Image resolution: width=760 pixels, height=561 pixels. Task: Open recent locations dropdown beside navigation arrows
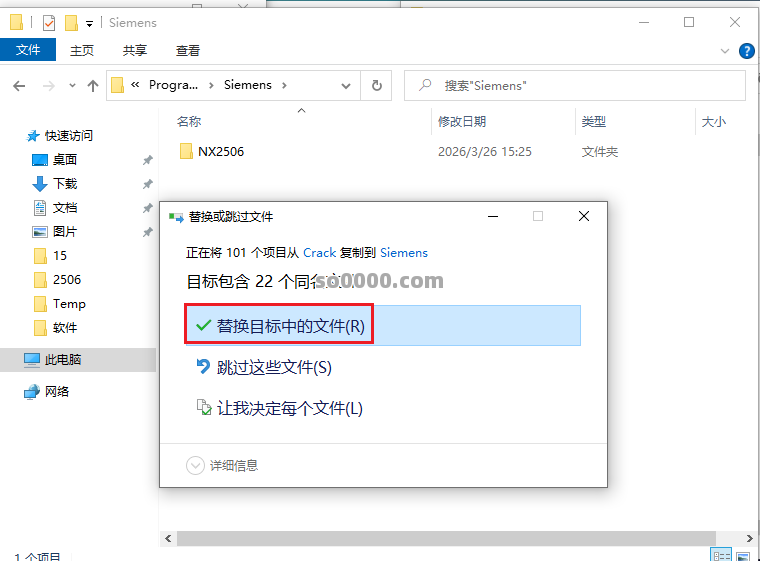[x=71, y=86]
